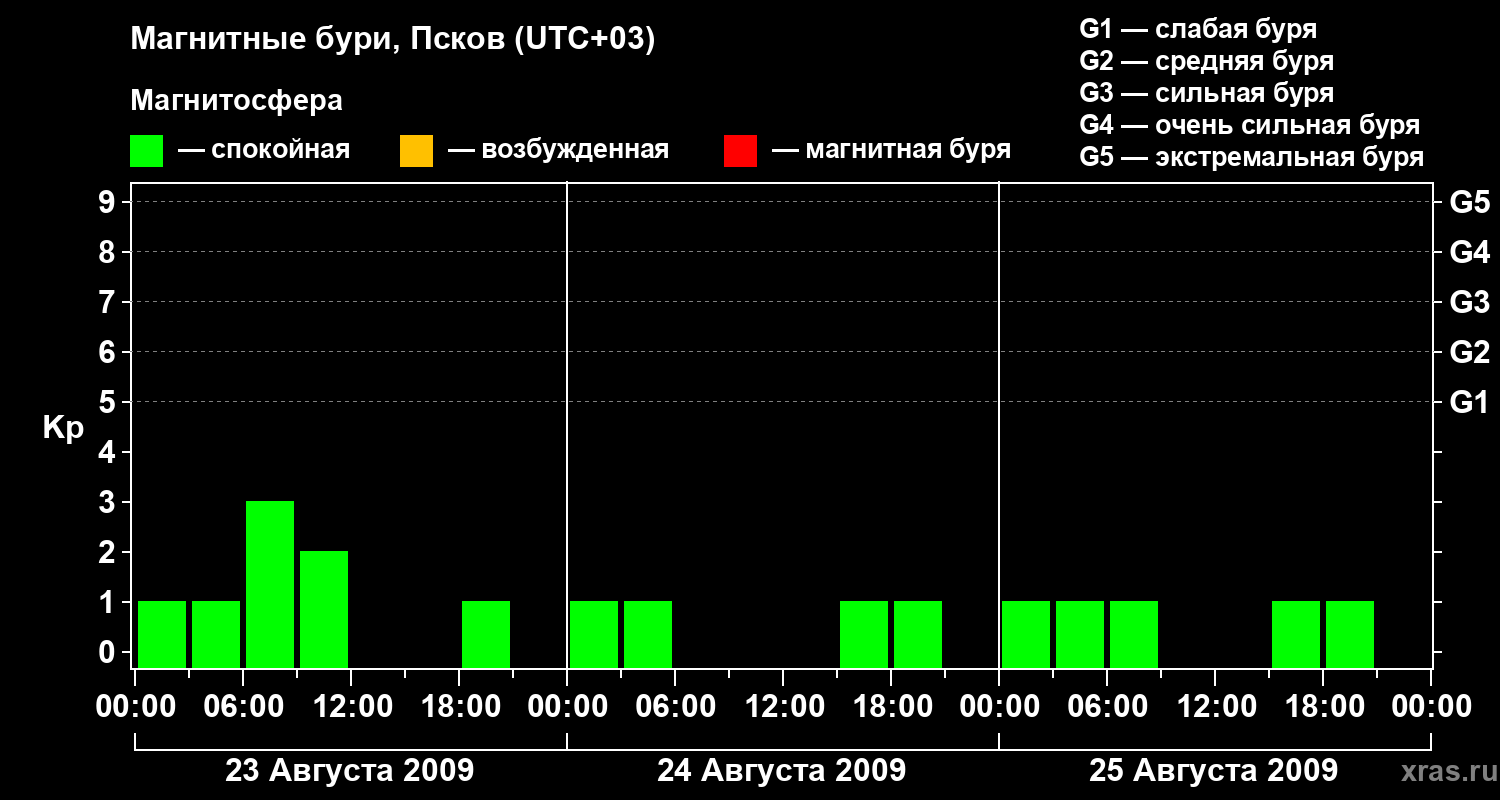The width and height of the screenshot is (1500, 800).
Task: Click the '0' value on the Kp axis
Action: (x=109, y=652)
